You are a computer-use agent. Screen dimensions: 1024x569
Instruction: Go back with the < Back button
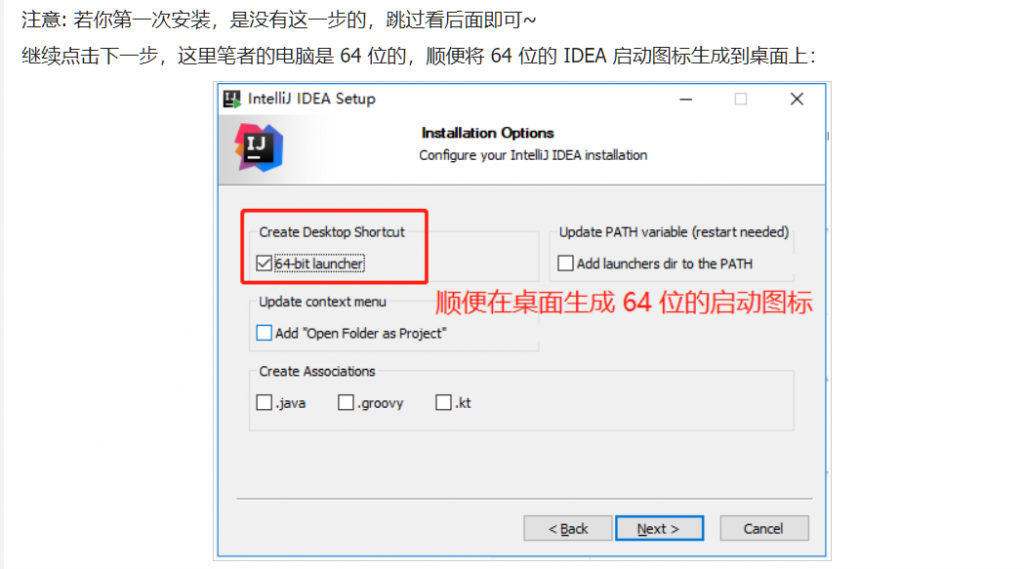coord(568,528)
